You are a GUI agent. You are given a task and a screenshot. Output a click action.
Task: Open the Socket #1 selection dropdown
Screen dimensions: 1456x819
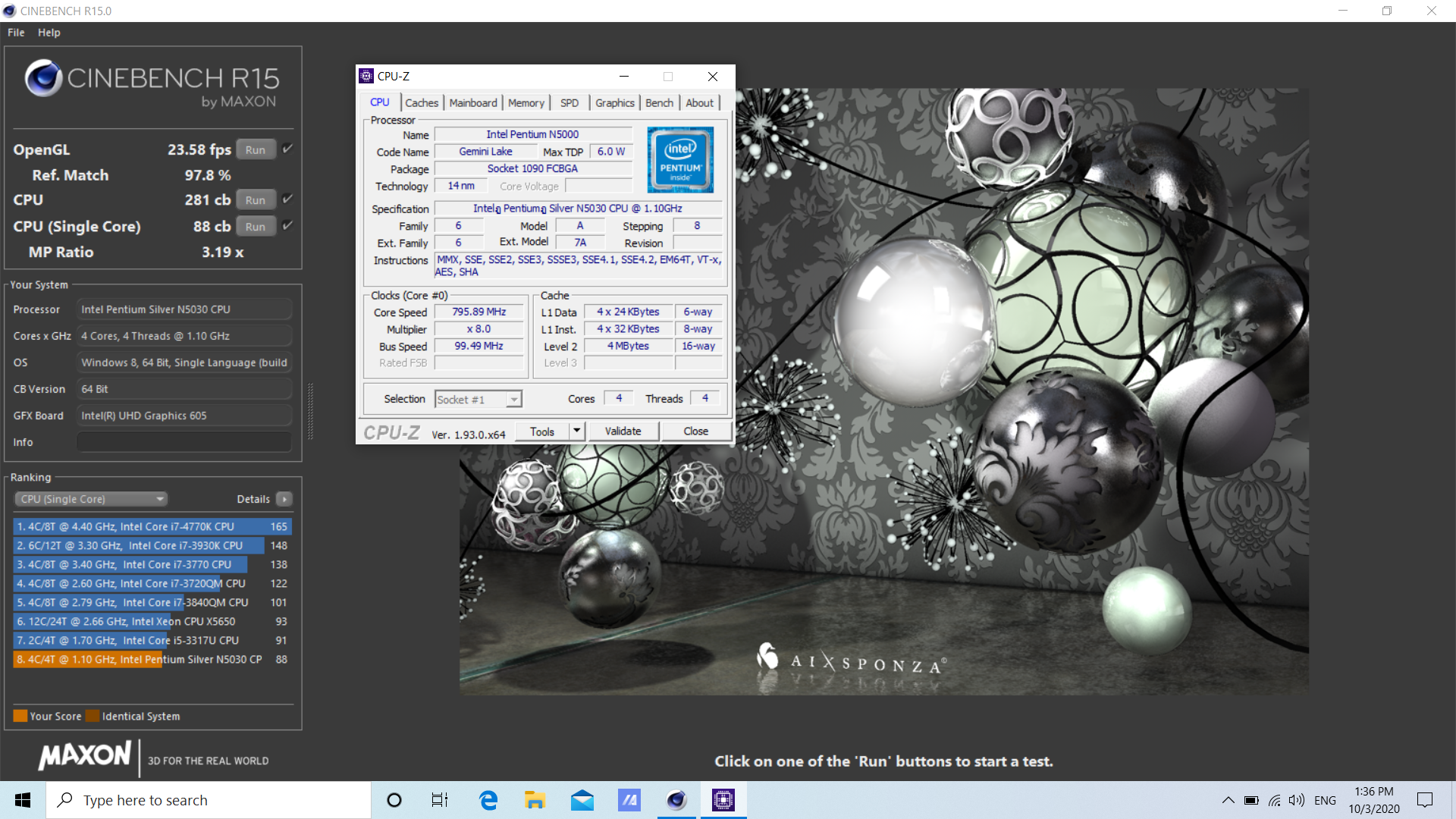pos(479,400)
